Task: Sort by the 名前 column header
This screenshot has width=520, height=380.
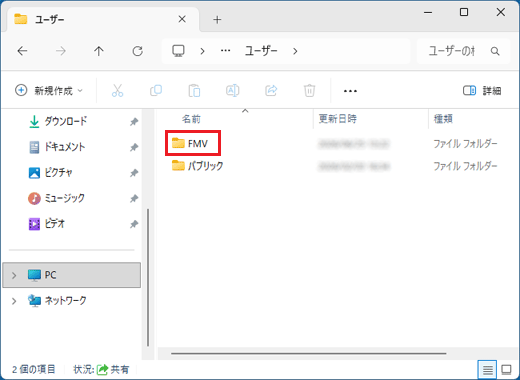Action: pyautogui.click(x=191, y=119)
